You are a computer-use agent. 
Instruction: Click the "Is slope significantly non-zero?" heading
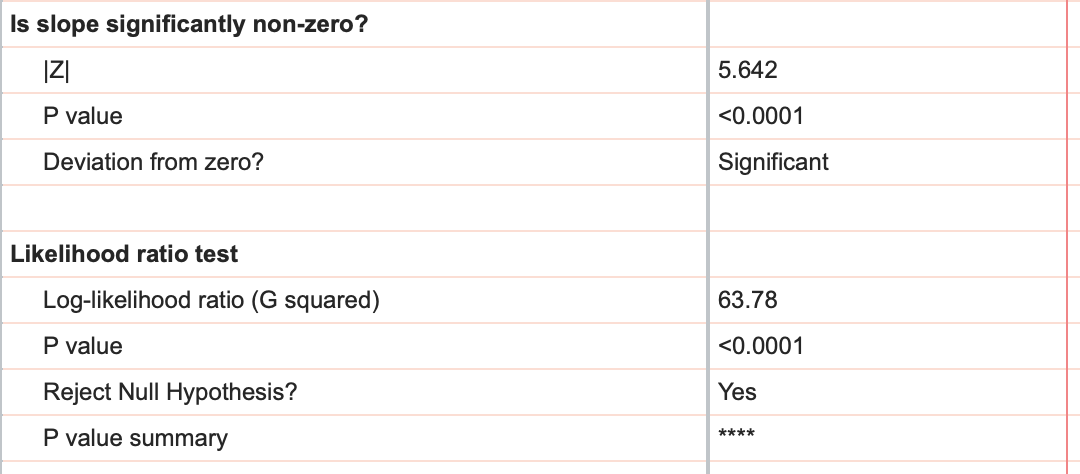pyautogui.click(x=189, y=24)
